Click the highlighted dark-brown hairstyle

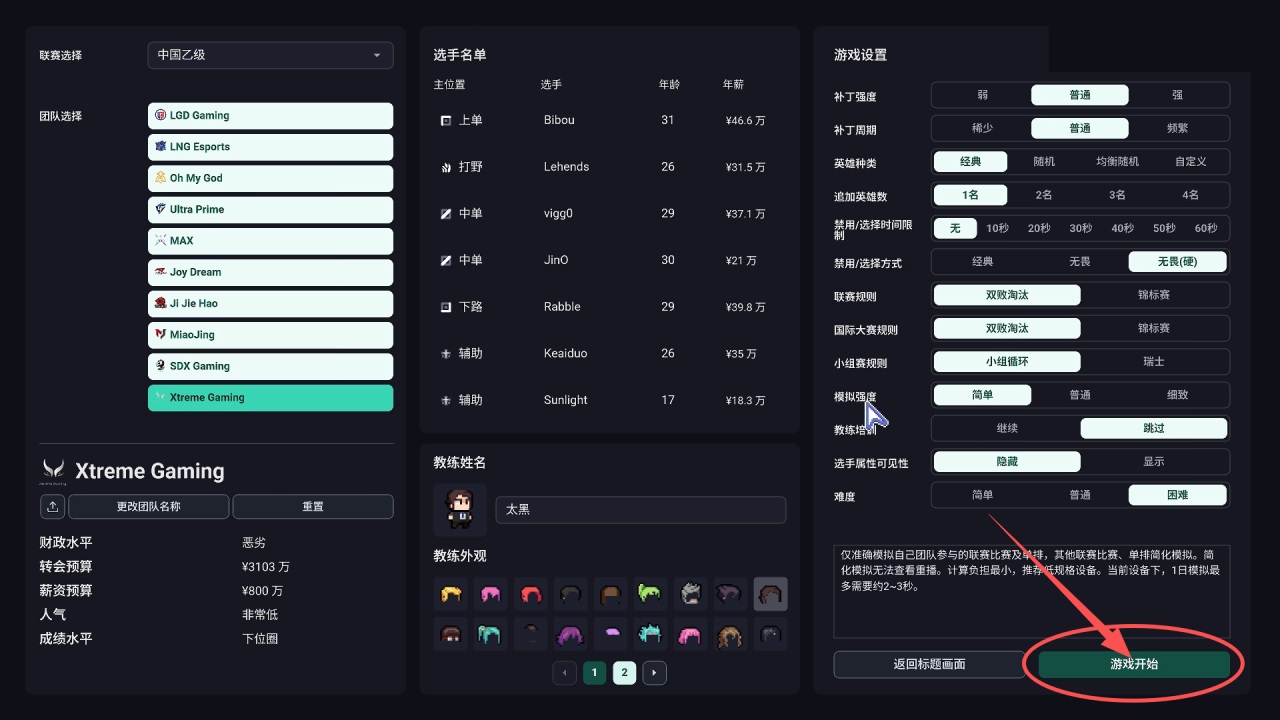click(x=771, y=594)
